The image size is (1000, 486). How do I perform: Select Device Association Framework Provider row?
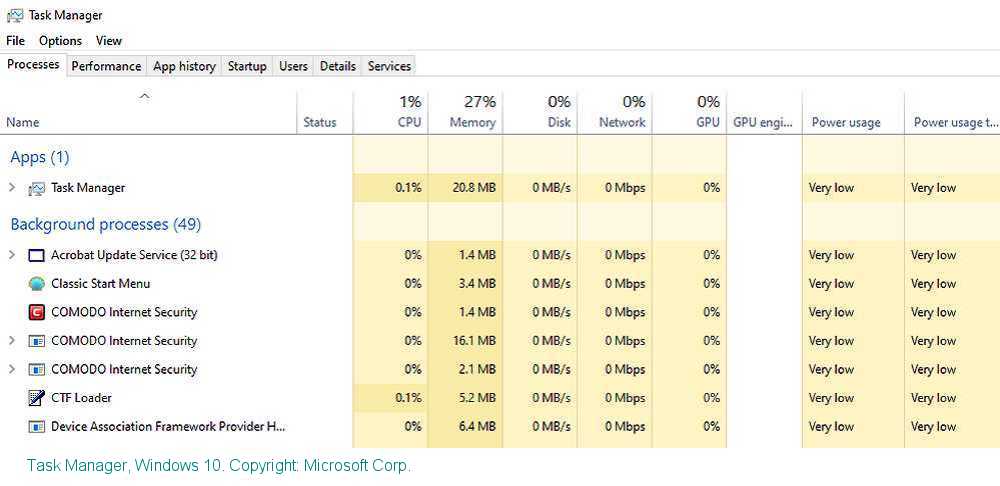click(500, 427)
